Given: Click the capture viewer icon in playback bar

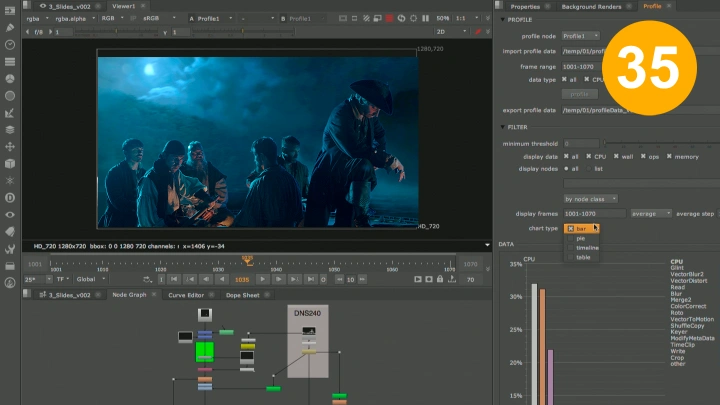Looking at the screenshot, I should click(429, 279).
